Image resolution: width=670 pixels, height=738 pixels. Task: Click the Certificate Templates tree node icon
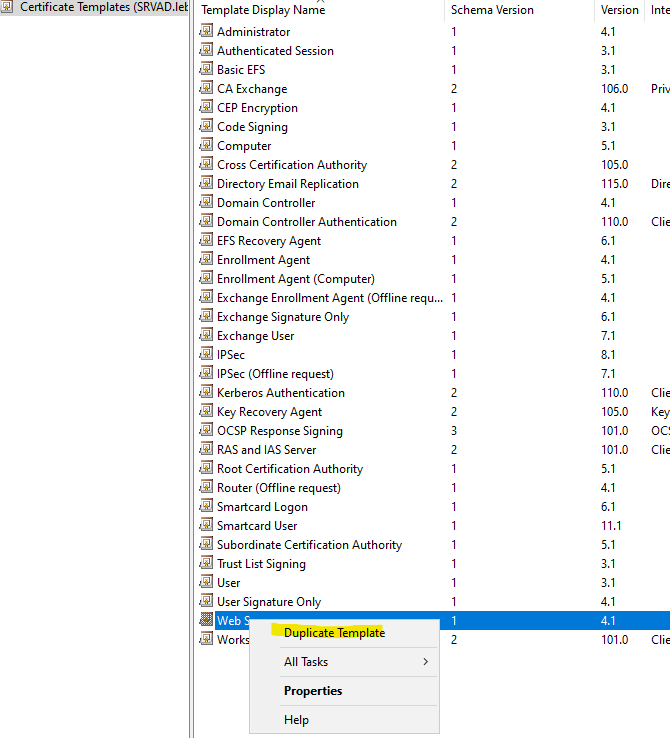pyautogui.click(x=8, y=7)
